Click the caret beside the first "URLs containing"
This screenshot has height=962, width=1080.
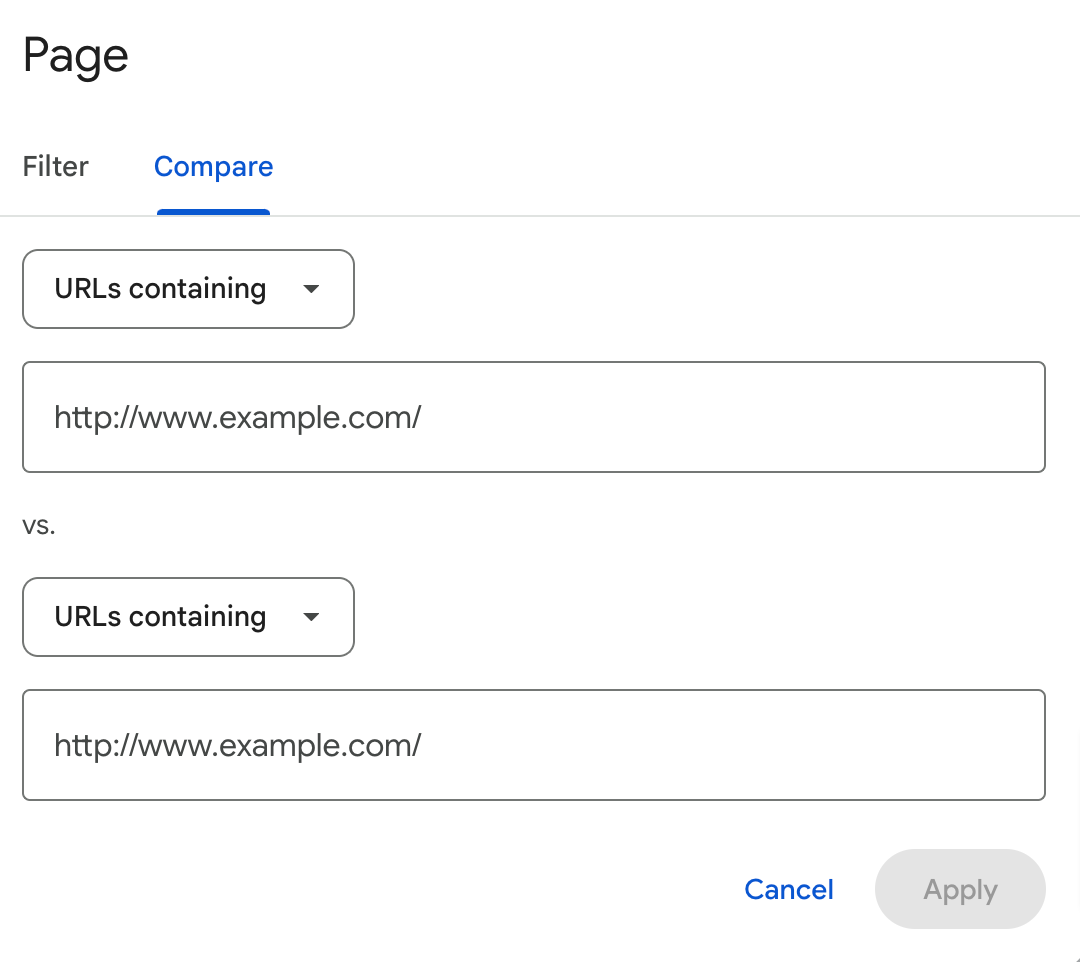point(311,289)
